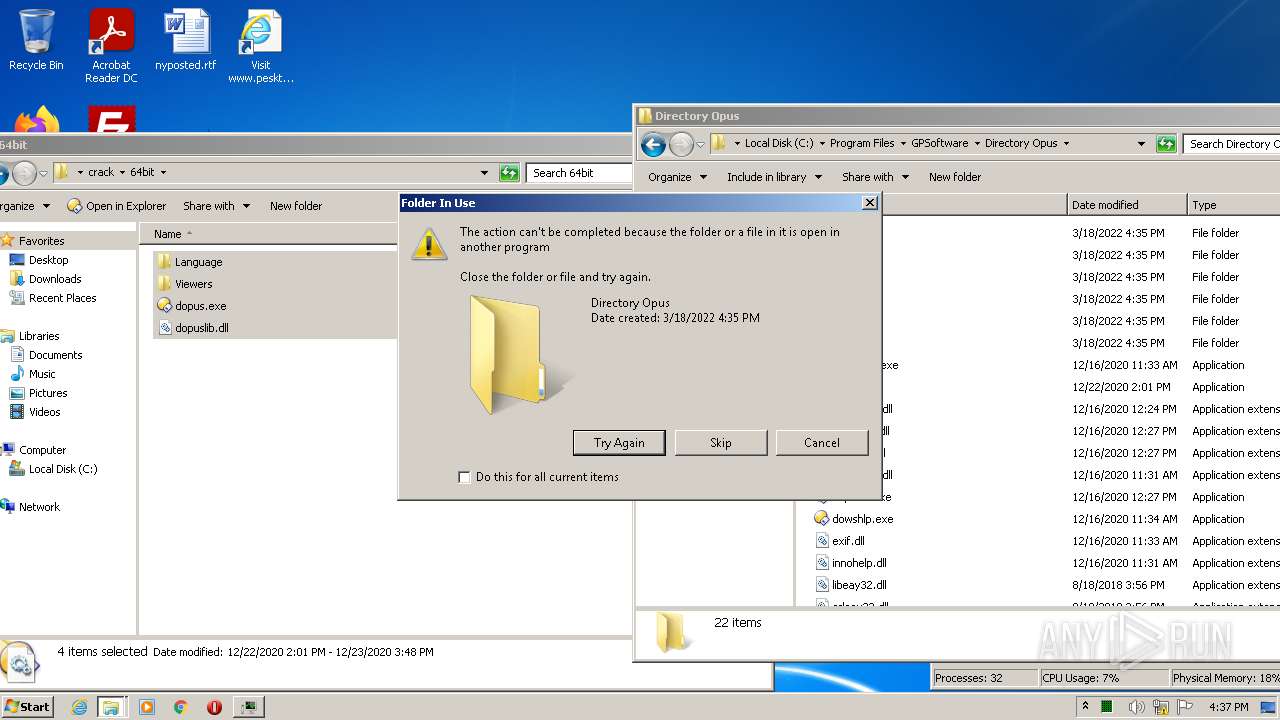Click Try Again in Folder In Use dialog
The height and width of the screenshot is (720, 1280).
619,443
